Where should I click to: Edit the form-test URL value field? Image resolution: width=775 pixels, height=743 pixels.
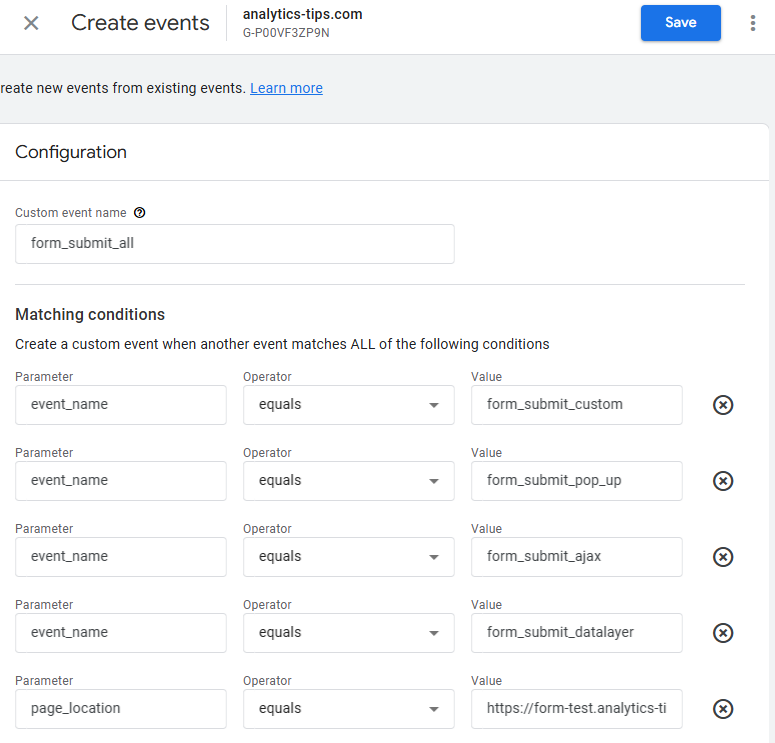coord(576,709)
